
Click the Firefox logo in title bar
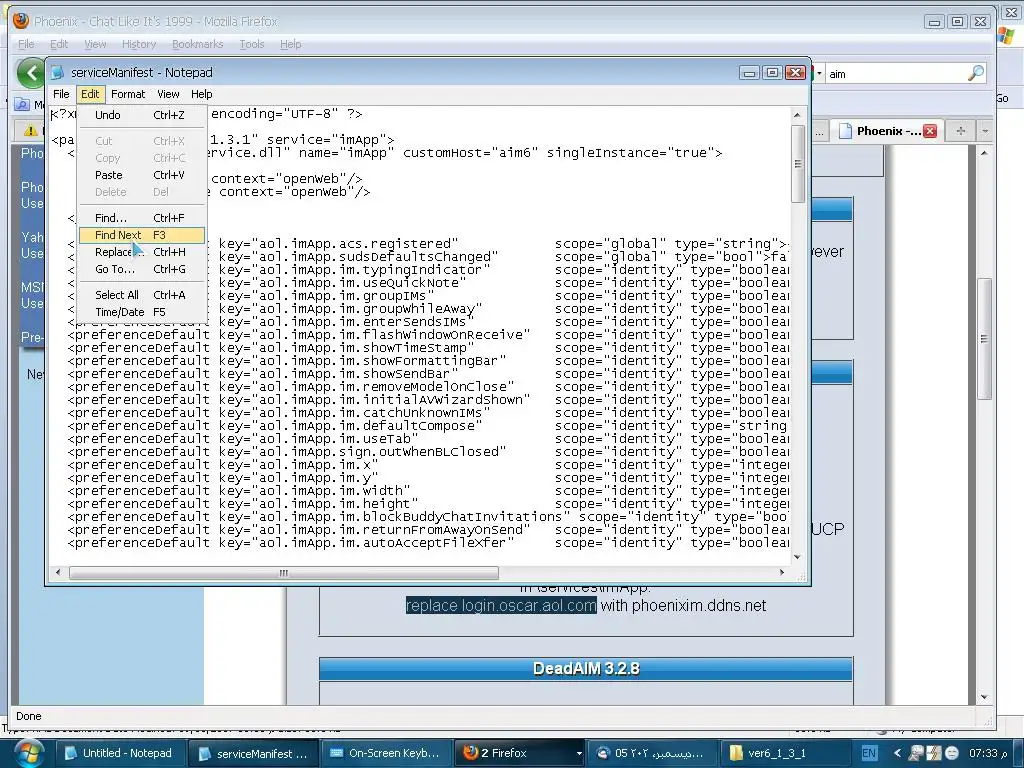click(x=21, y=21)
